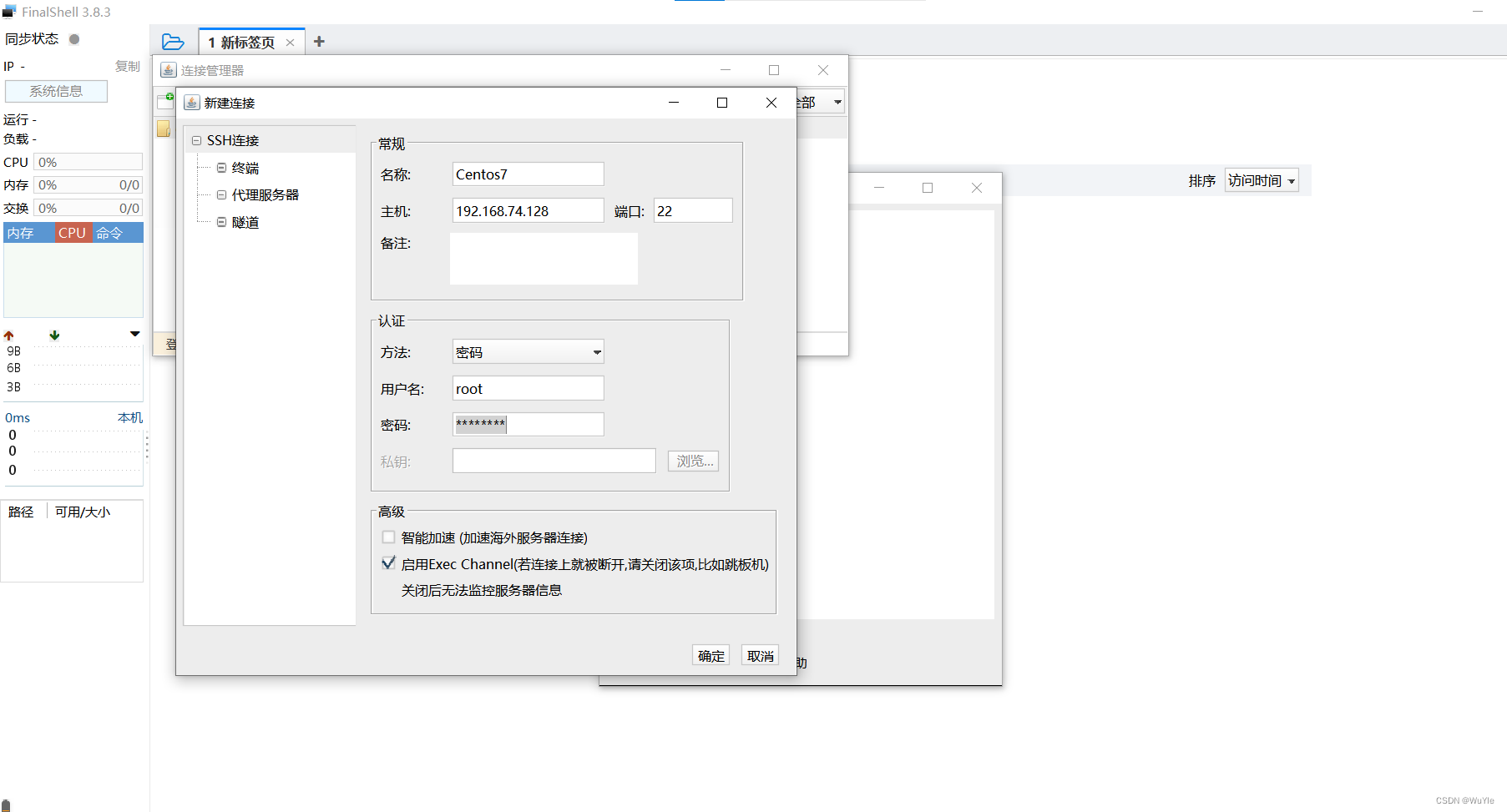The height and width of the screenshot is (812, 1507).
Task: Select 隧道 in the settings tree
Action: coord(245,222)
